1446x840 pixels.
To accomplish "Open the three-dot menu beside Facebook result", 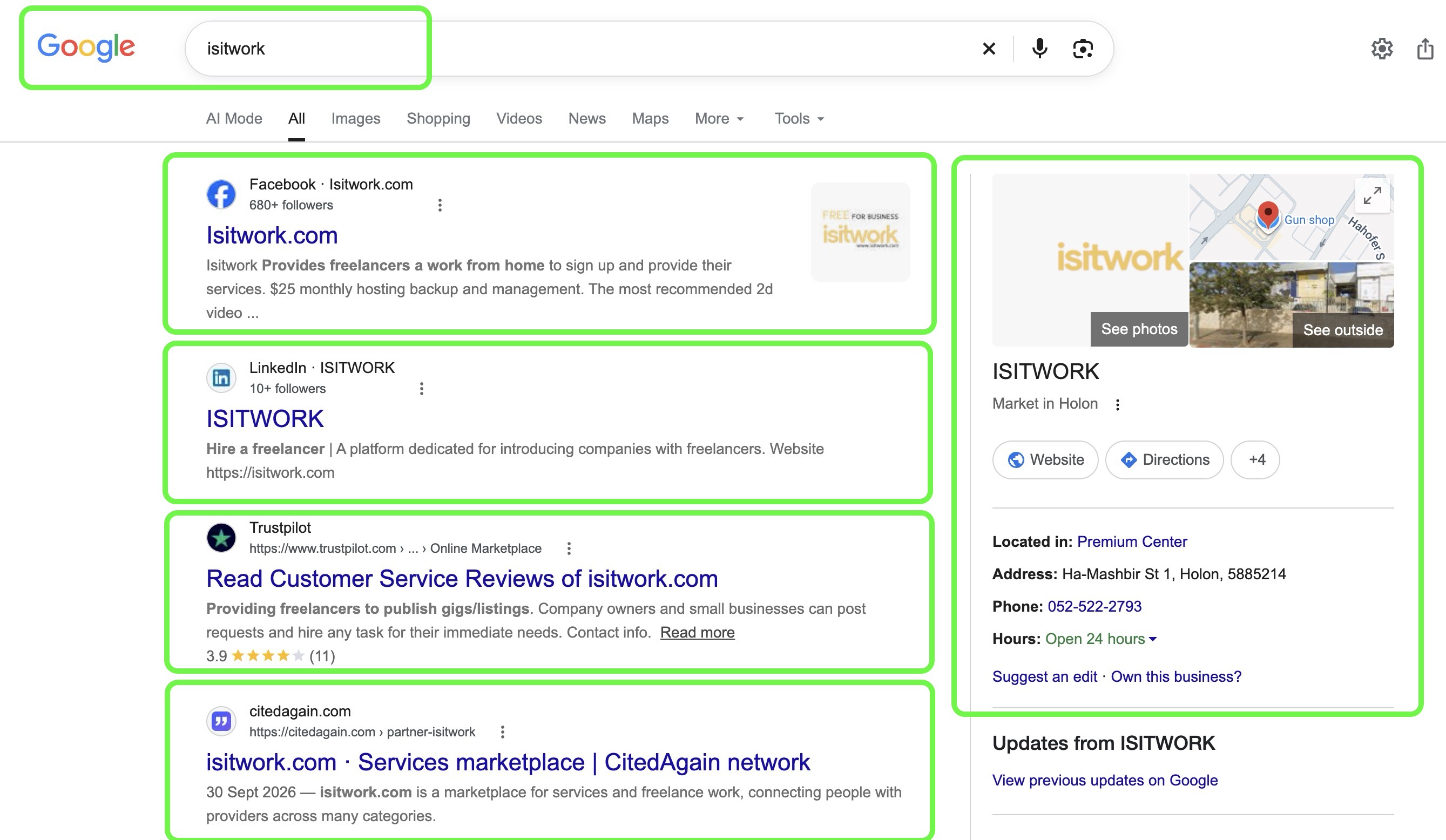I will (x=440, y=205).
